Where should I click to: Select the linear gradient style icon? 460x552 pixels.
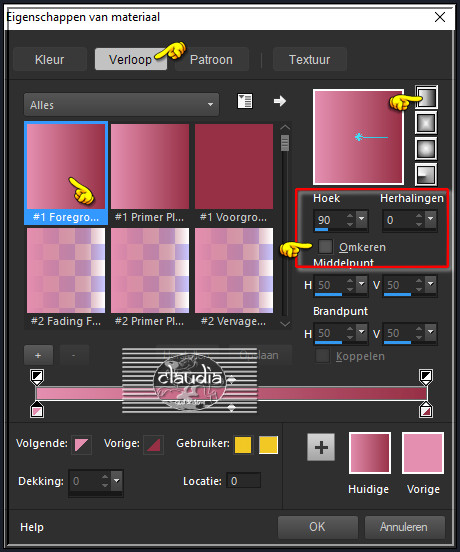427,97
